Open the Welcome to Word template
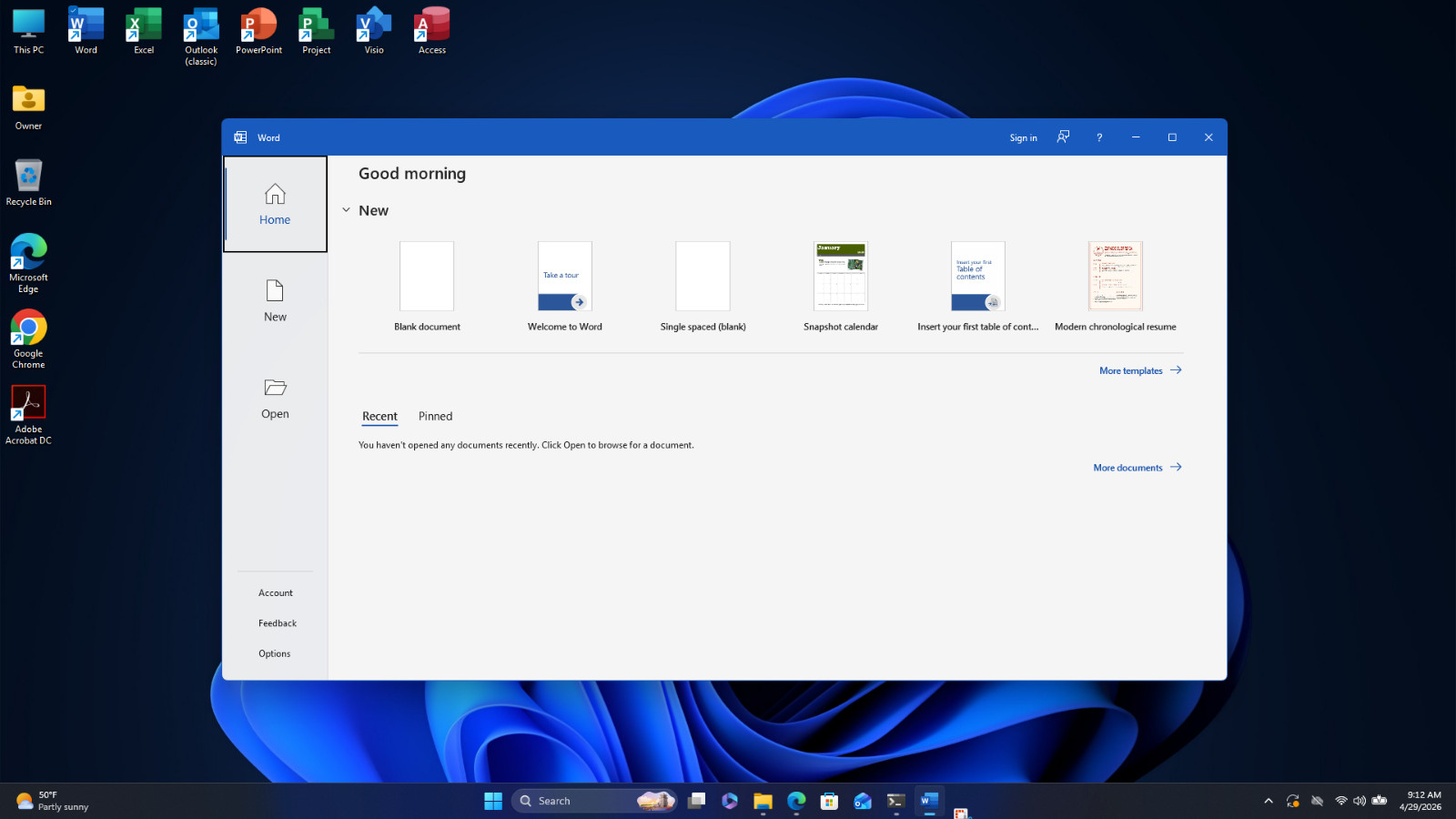 pos(565,287)
